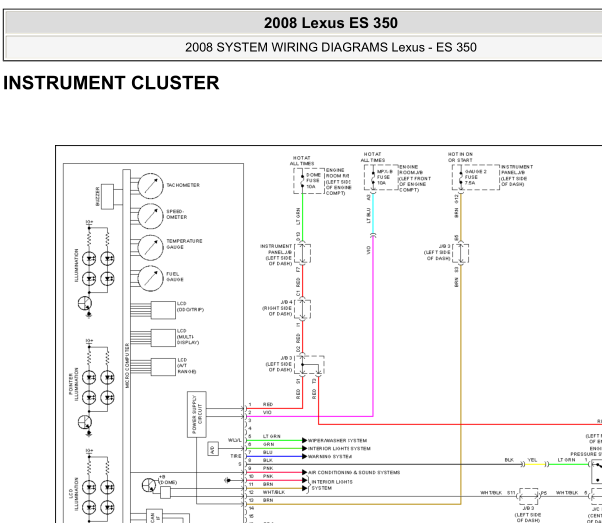Select the DOME FUSE 10A box
Viewport: 602px width, 523px height.
(x=309, y=180)
